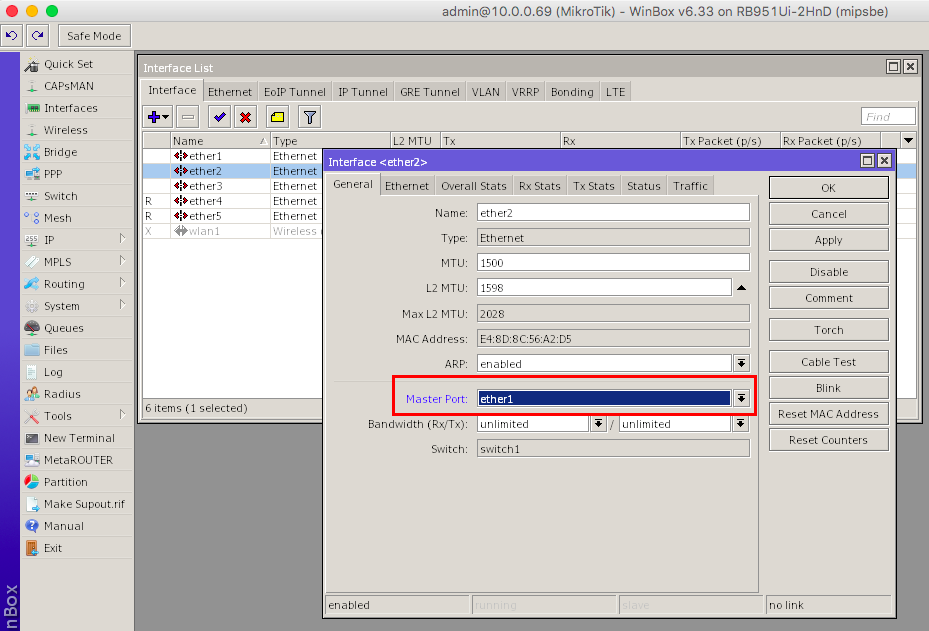The height and width of the screenshot is (631, 929).
Task: Click Make Supout.rif
Action: (84, 504)
